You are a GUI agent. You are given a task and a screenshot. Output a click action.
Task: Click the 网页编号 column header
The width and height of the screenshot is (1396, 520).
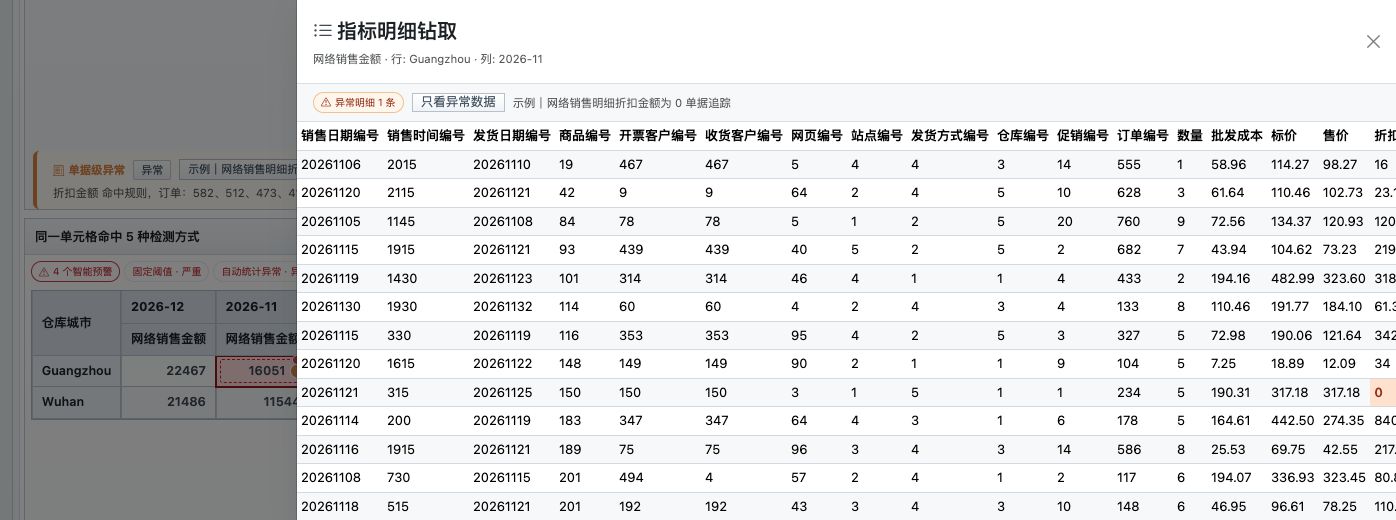click(x=817, y=136)
